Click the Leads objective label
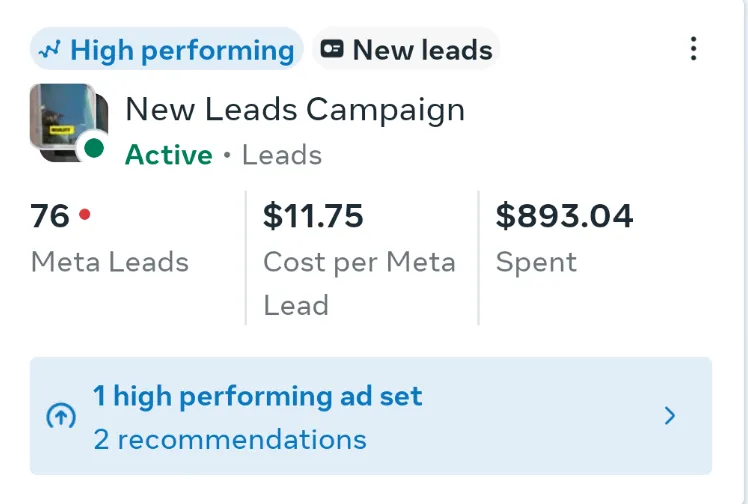The height and width of the screenshot is (504, 748). (282, 155)
